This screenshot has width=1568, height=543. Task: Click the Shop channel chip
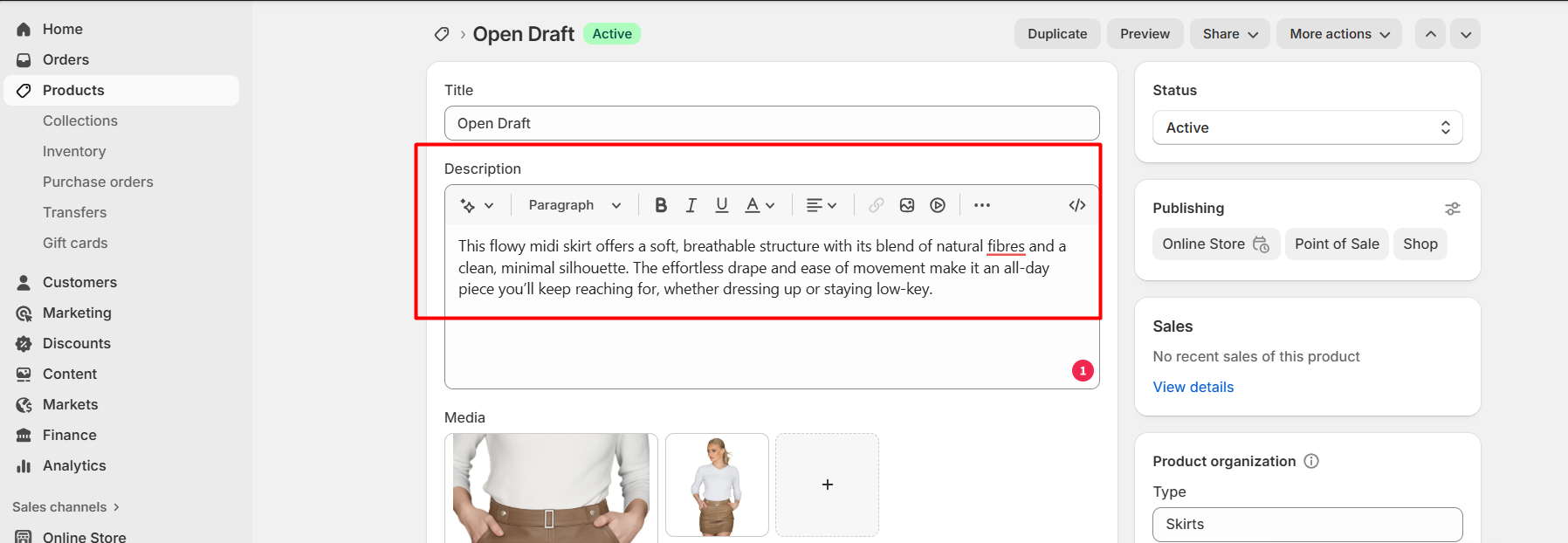(1420, 244)
